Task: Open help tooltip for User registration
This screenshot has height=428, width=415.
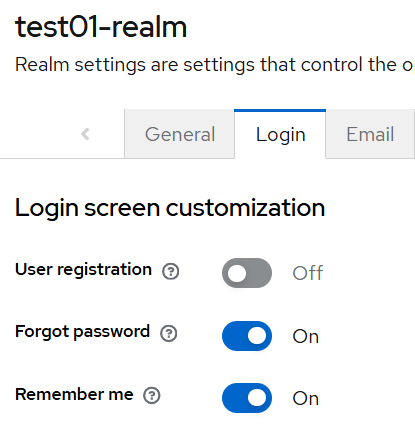Action: 171,271
